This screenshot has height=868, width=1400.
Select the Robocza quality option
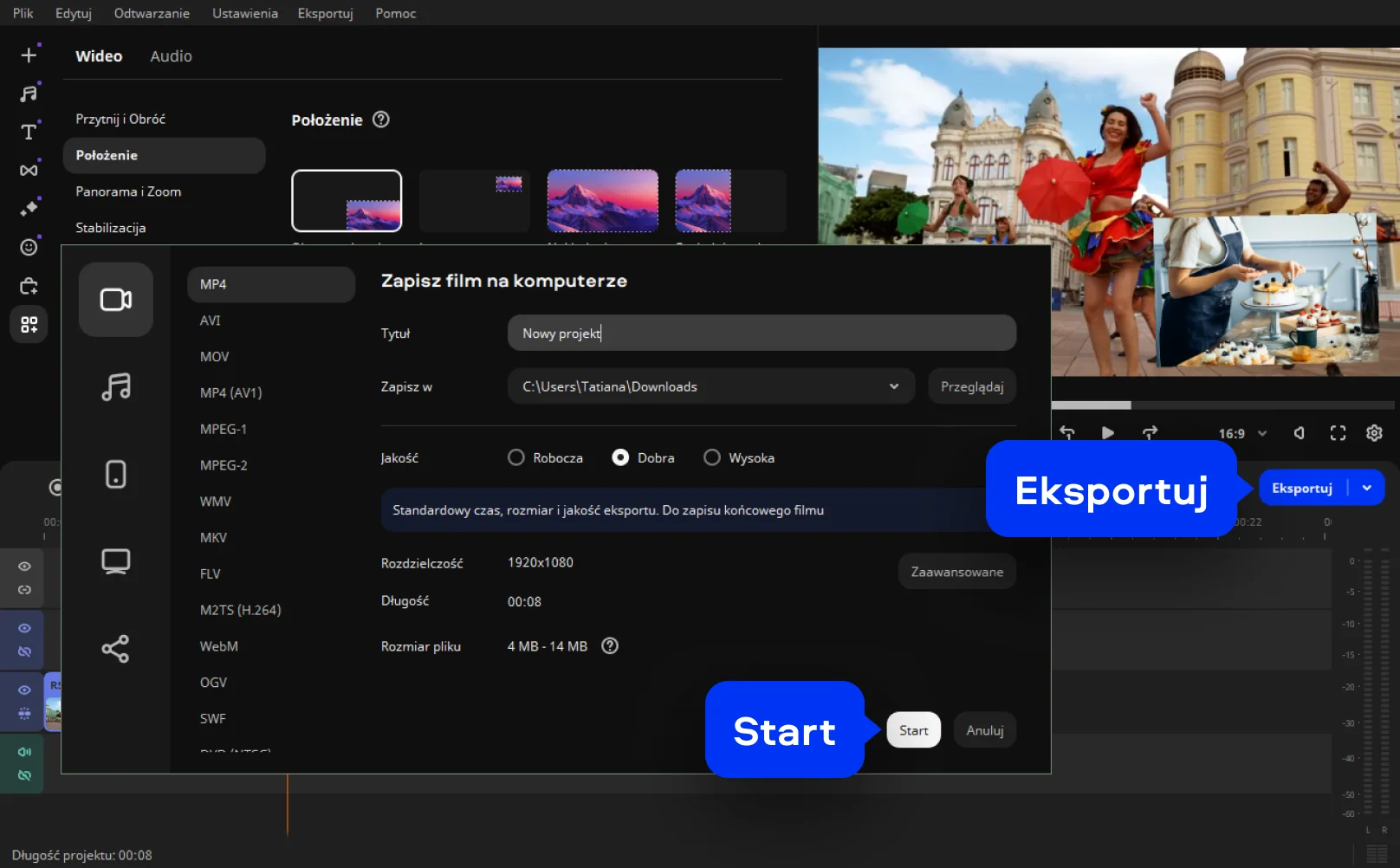(516, 457)
